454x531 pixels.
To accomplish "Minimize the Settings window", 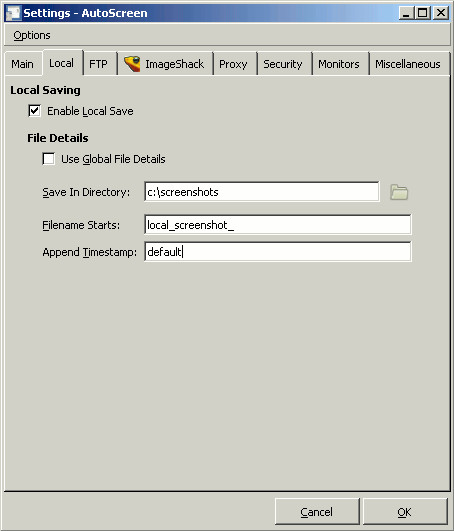I will 406,13.
